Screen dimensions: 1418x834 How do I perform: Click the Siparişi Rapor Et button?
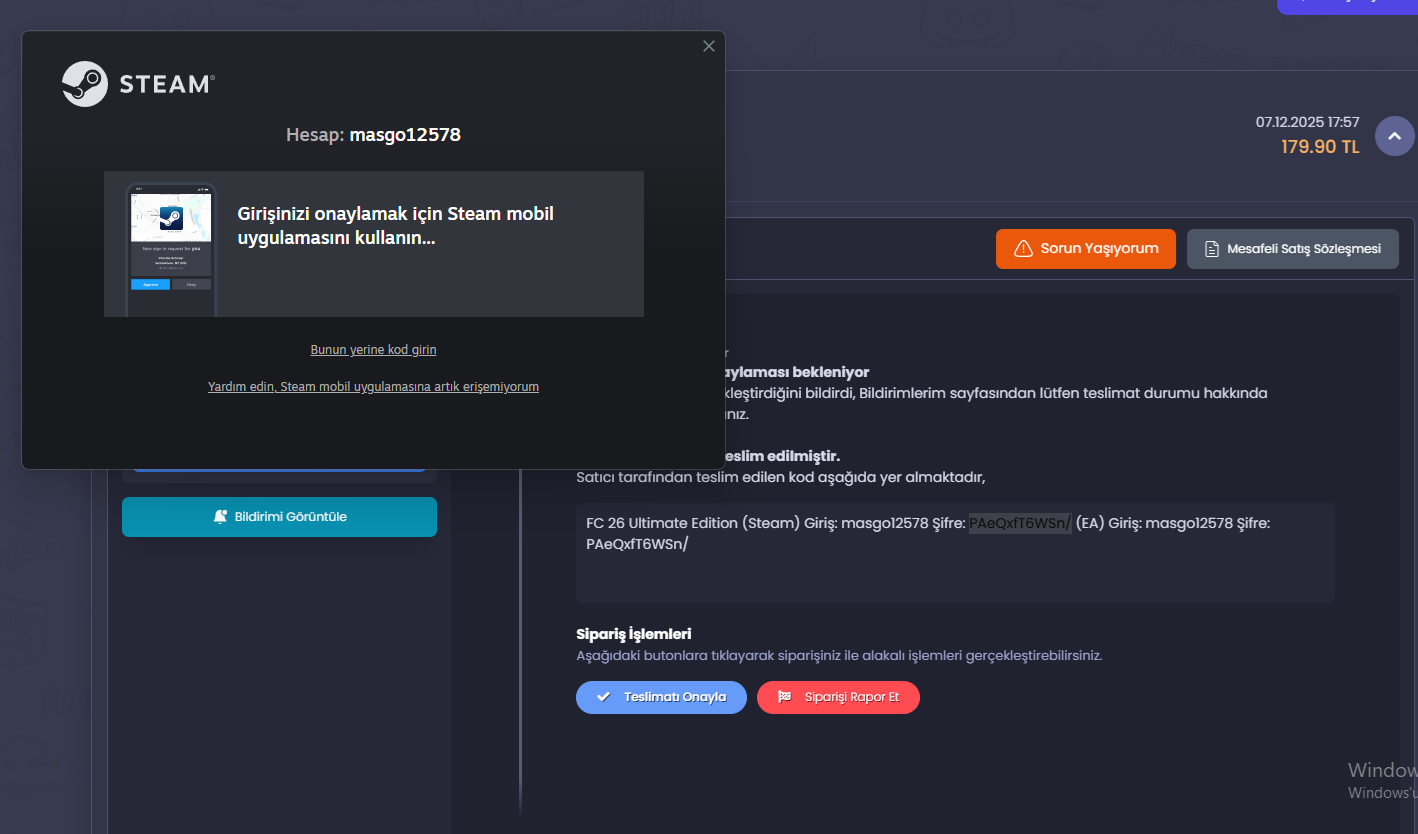click(838, 697)
